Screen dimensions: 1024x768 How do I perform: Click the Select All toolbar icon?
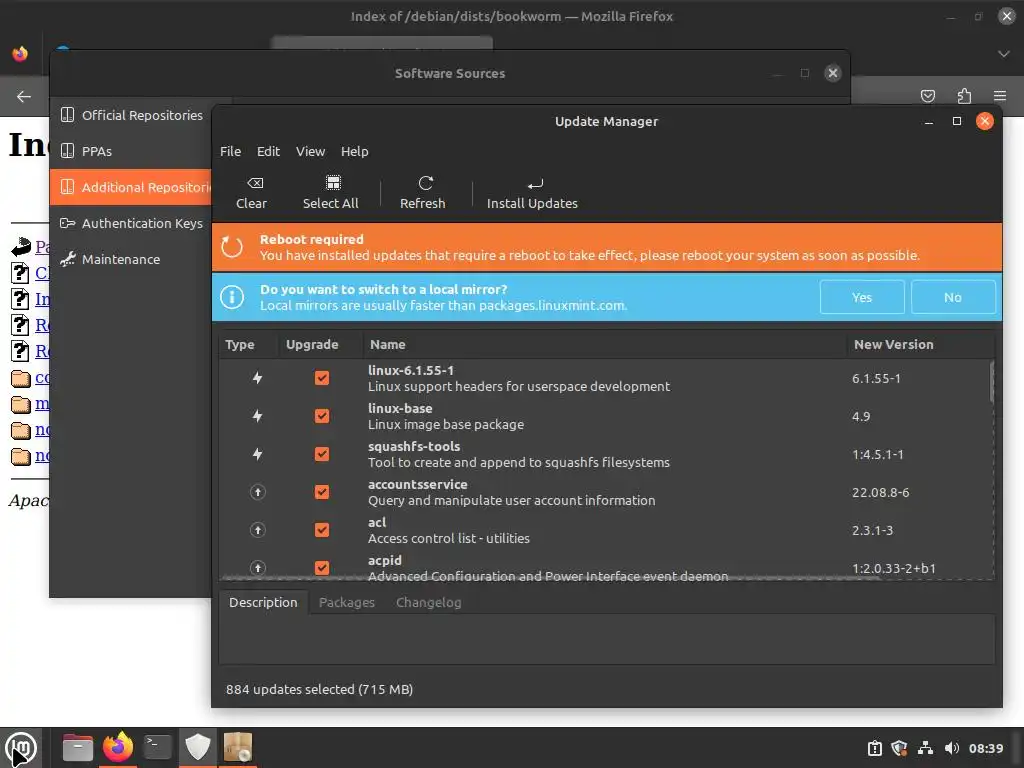click(333, 182)
